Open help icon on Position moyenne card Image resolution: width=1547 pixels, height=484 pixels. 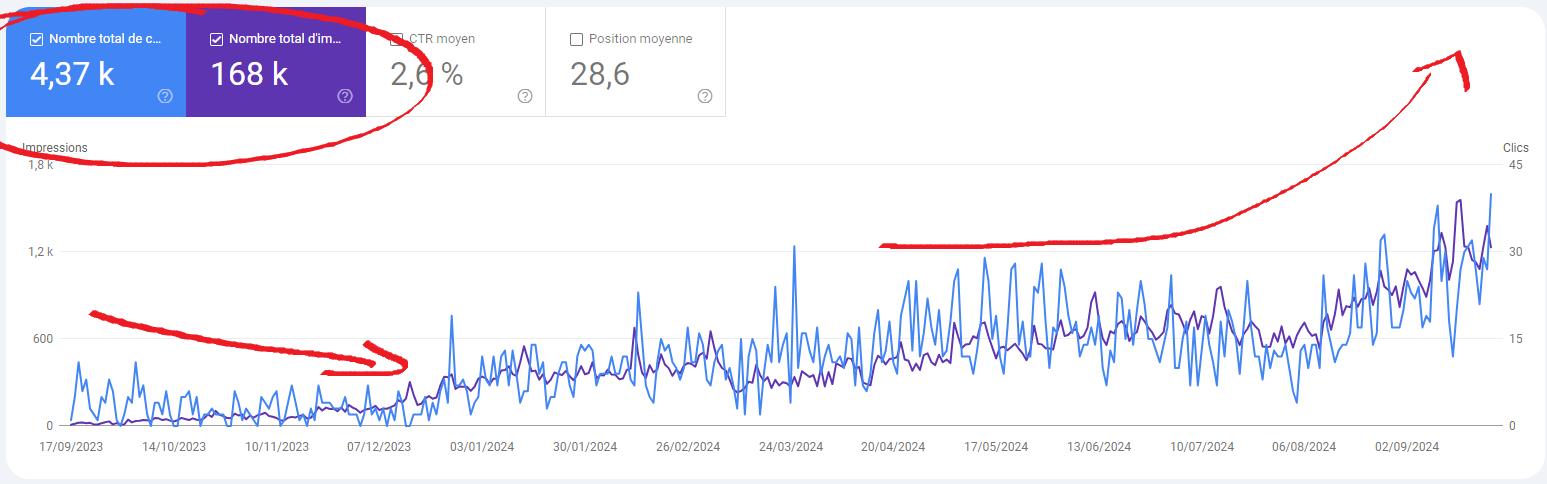pos(705,96)
